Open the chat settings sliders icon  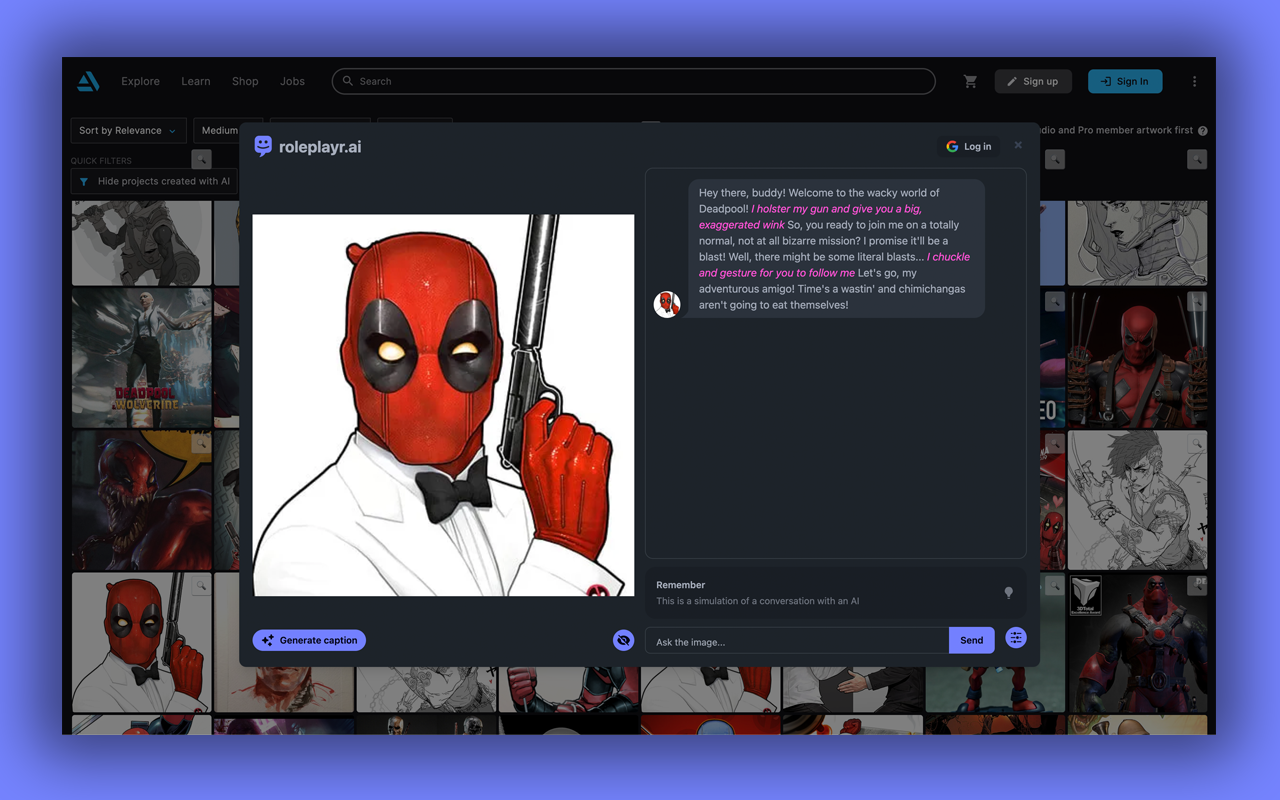coord(1015,637)
